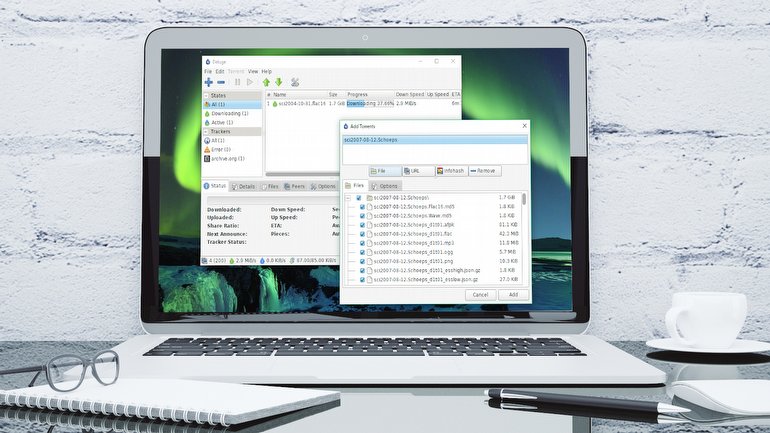This screenshot has width=770, height=433.
Task: Collapse the Trackers section in sidebar
Action: (x=207, y=131)
